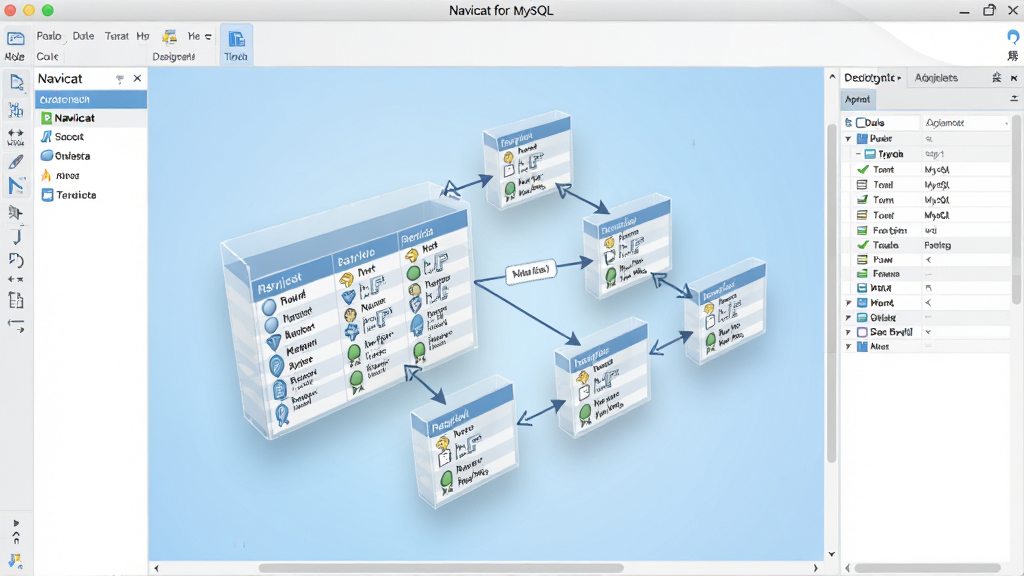The image size is (1024, 576).
Task: Select the Terdicte item in the side panel
Action: click(76, 195)
